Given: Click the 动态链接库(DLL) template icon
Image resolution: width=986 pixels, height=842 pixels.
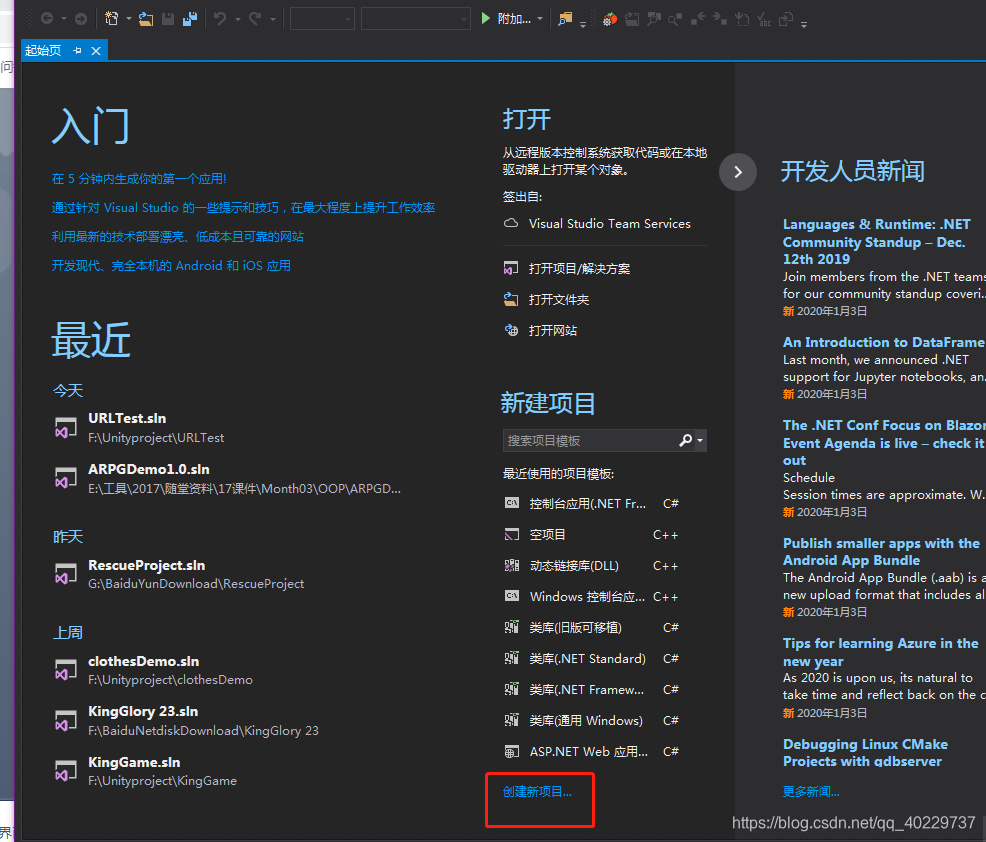Looking at the screenshot, I should (512, 565).
